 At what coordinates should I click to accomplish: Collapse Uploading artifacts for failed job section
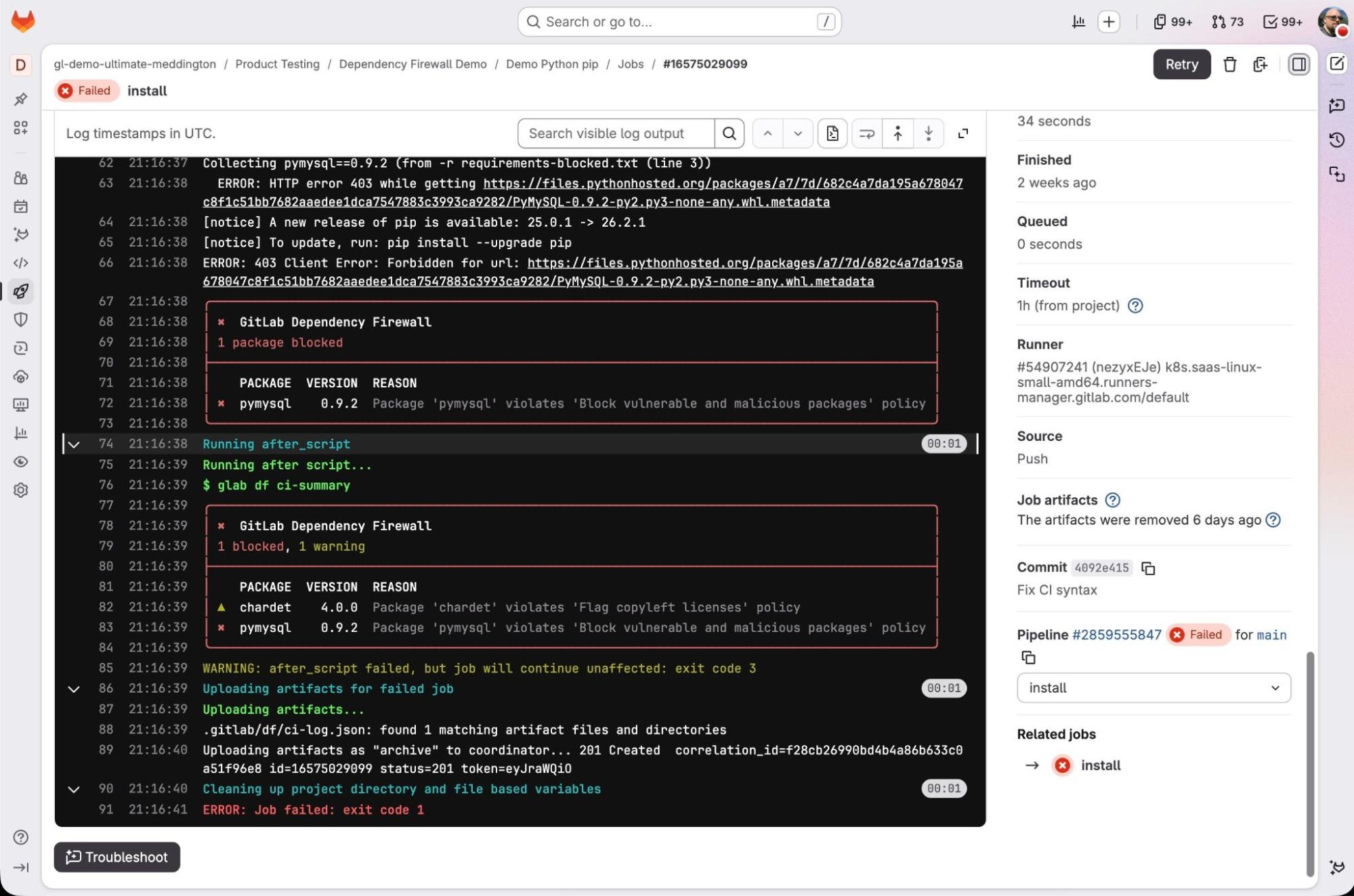pyautogui.click(x=74, y=689)
